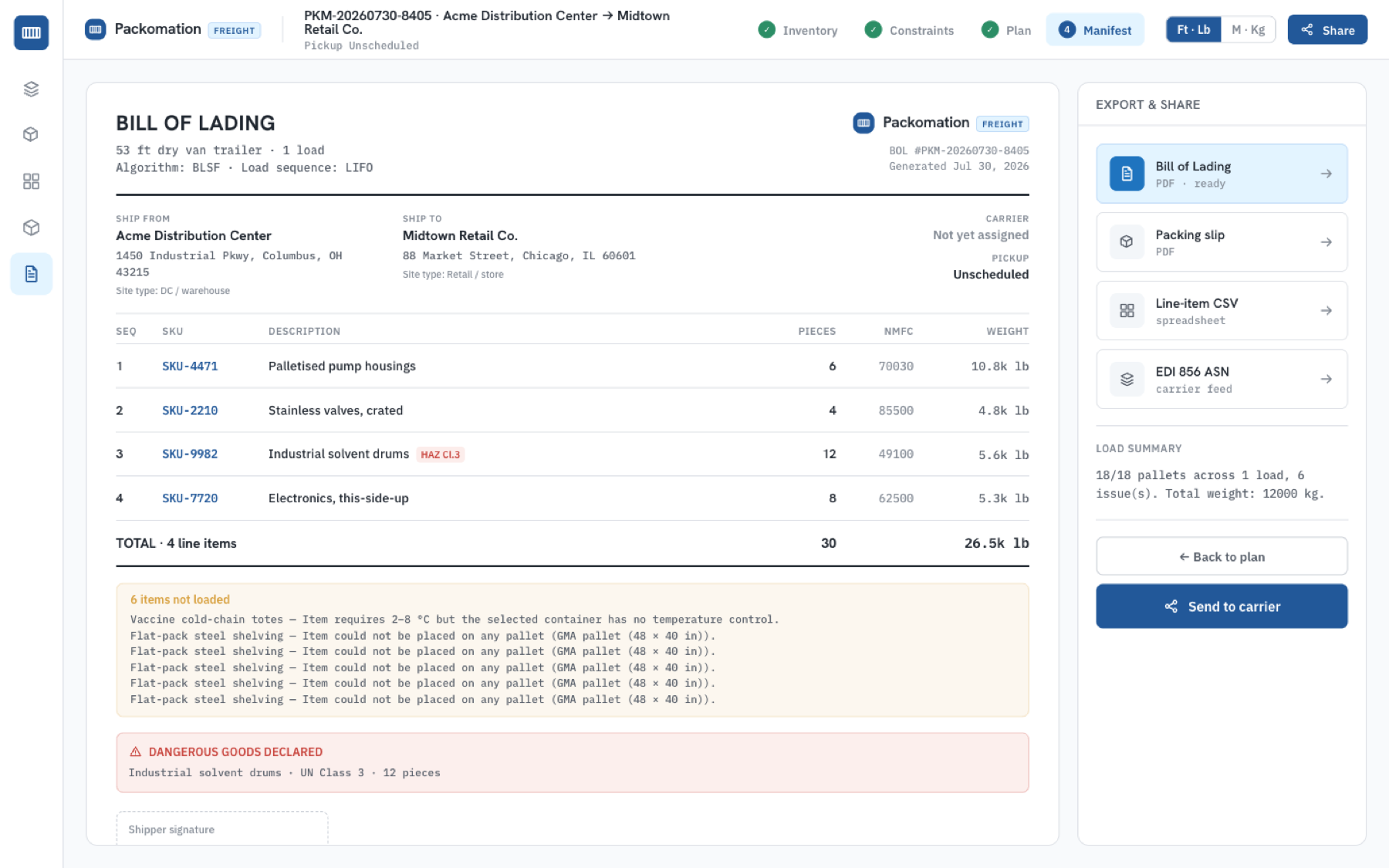Click the Bill of Lading document icon

[x=1127, y=174]
